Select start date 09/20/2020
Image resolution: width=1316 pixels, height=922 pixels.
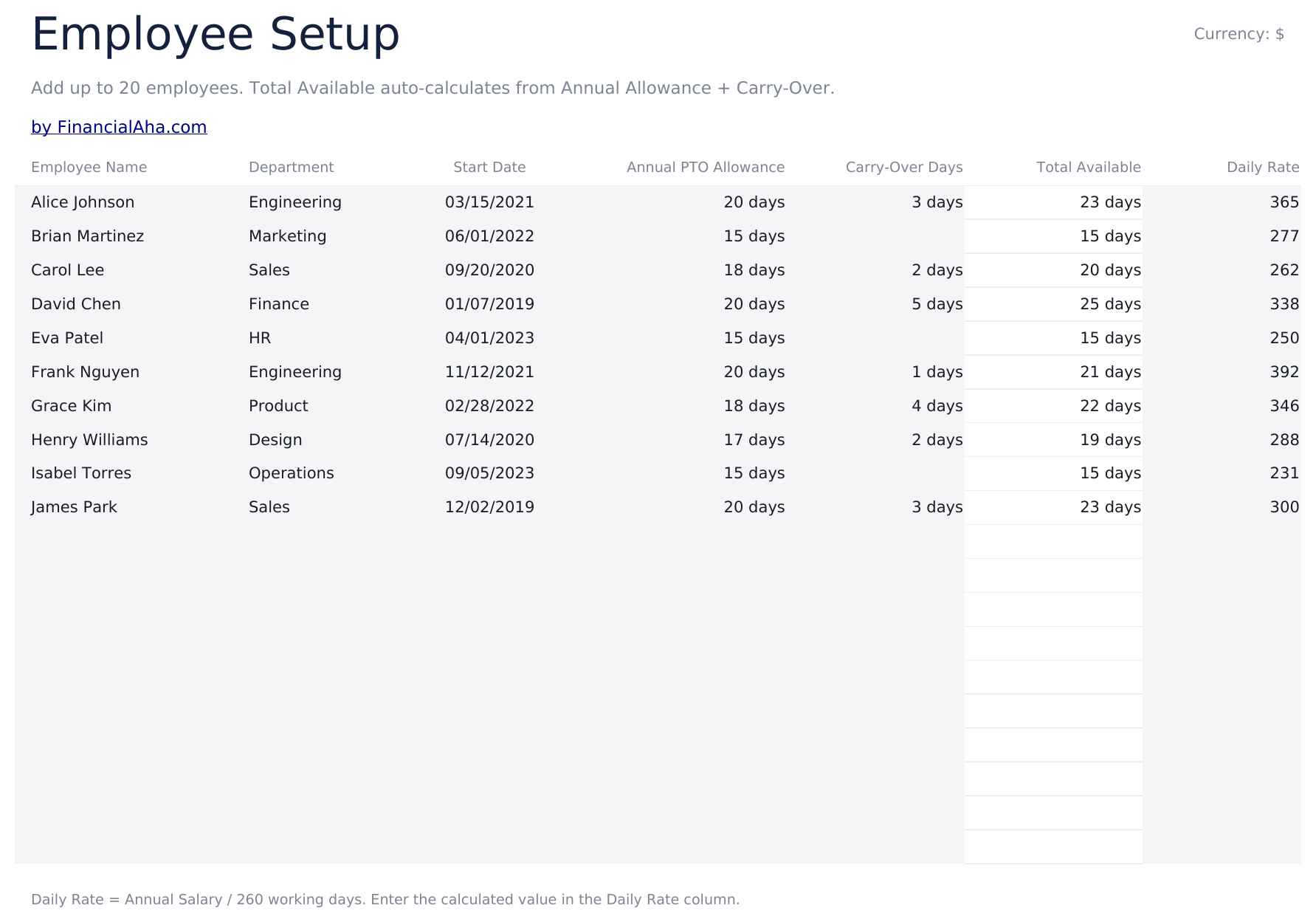[x=489, y=270]
